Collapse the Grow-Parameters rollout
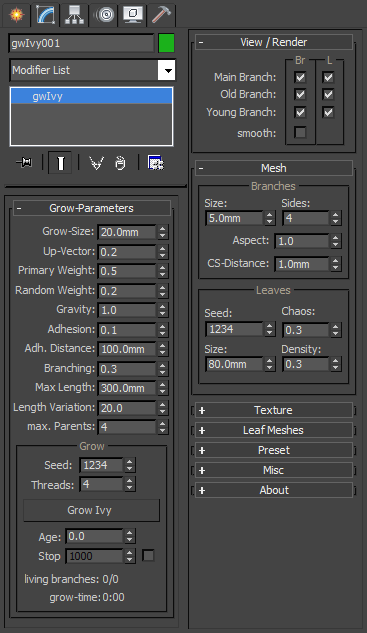 [x=92, y=208]
